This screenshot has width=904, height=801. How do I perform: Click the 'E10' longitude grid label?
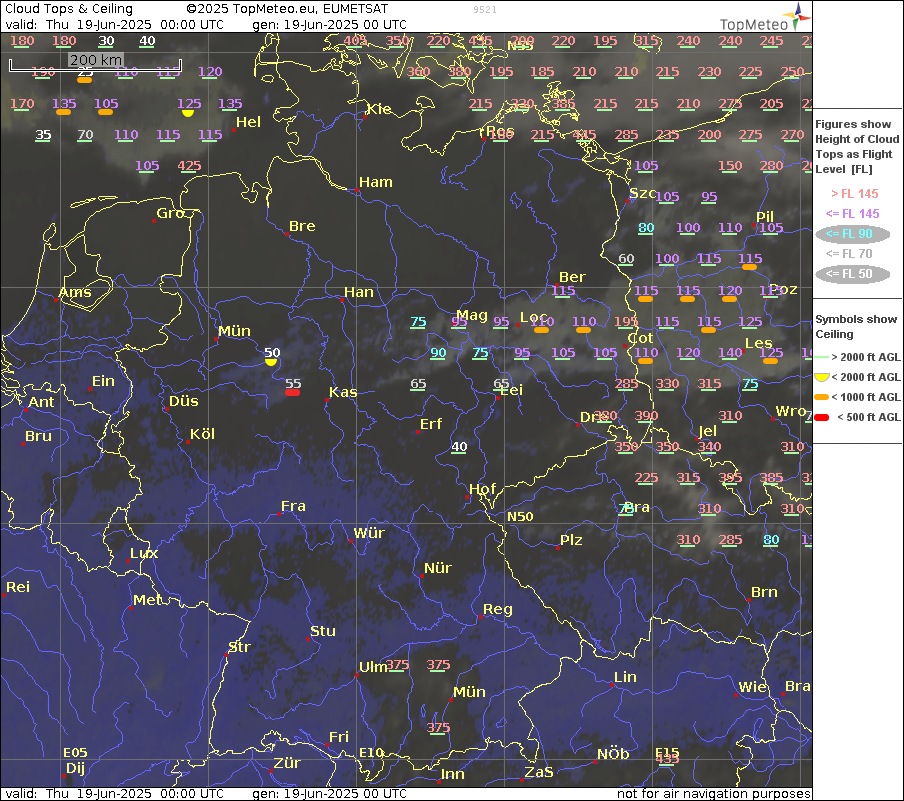point(371,753)
